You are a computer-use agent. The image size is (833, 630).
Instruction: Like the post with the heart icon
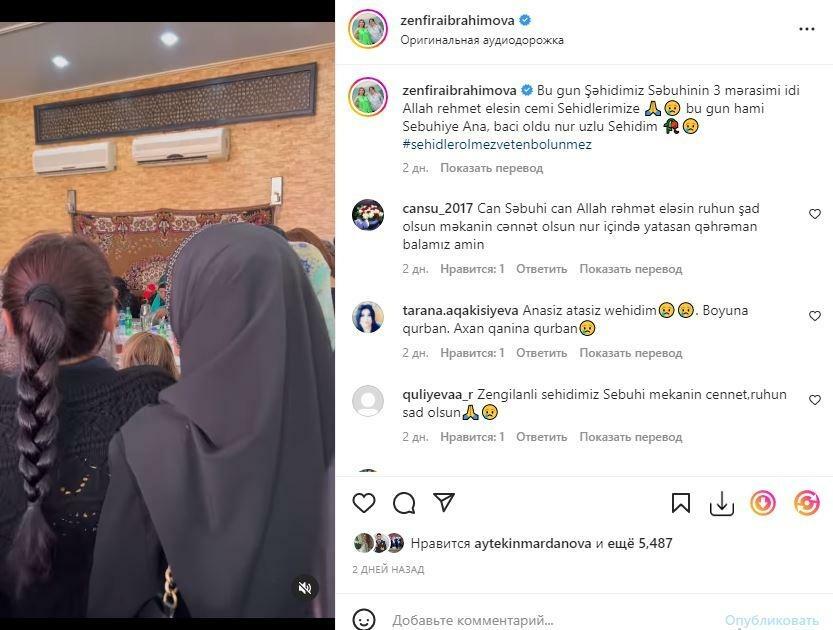pos(364,503)
